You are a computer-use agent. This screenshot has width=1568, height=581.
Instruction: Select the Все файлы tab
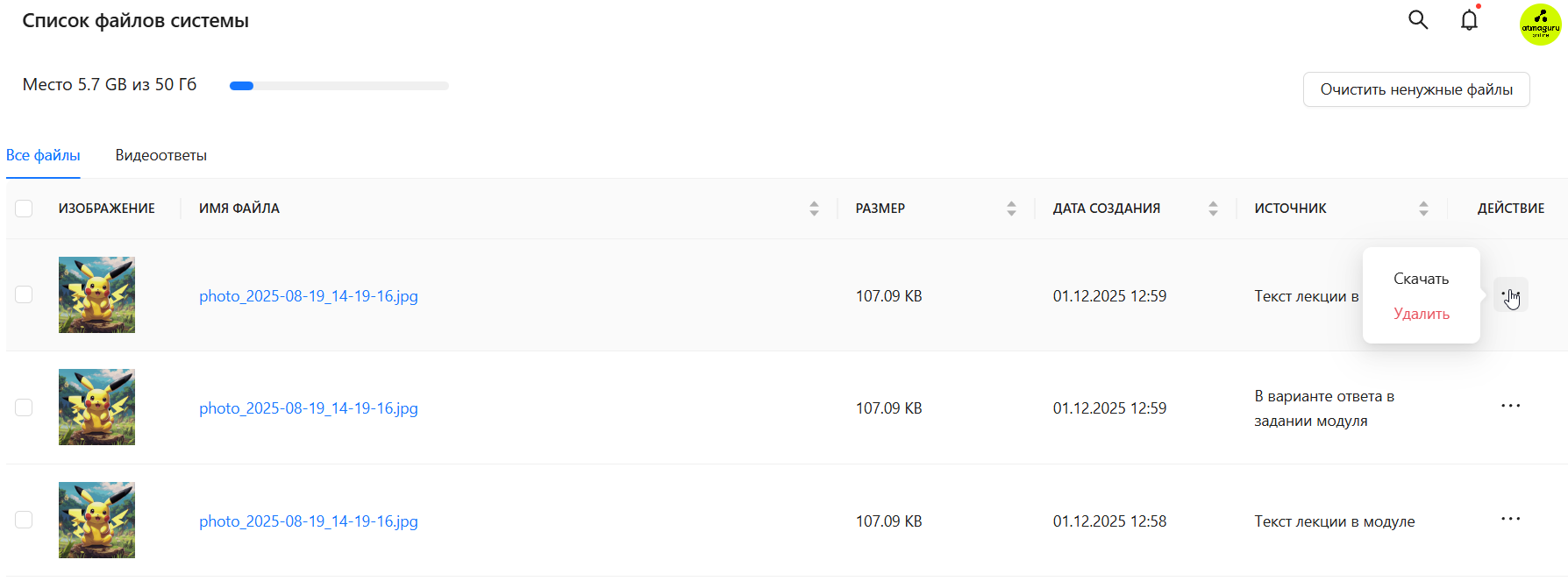(43, 155)
